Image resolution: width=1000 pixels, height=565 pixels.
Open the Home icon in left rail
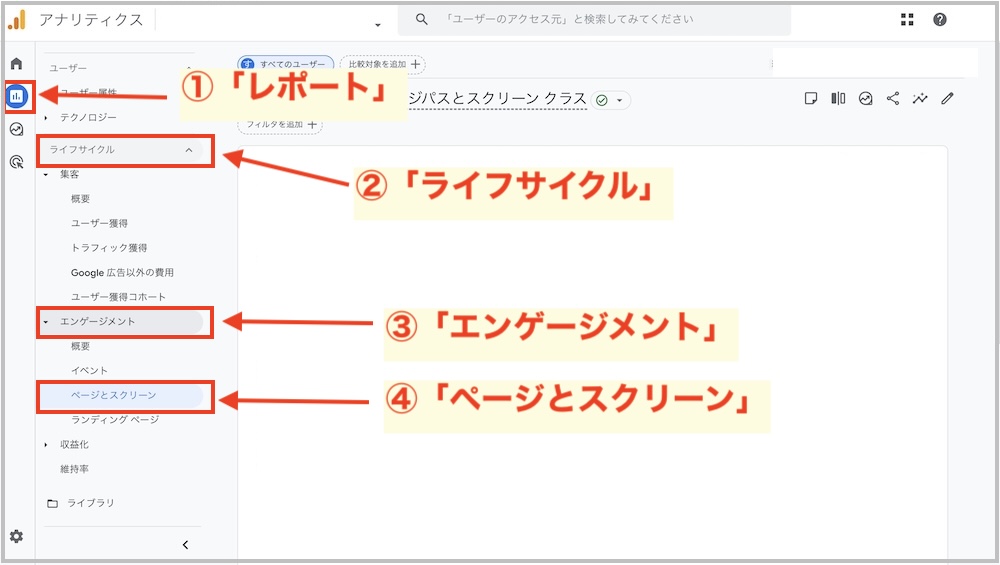point(16,64)
